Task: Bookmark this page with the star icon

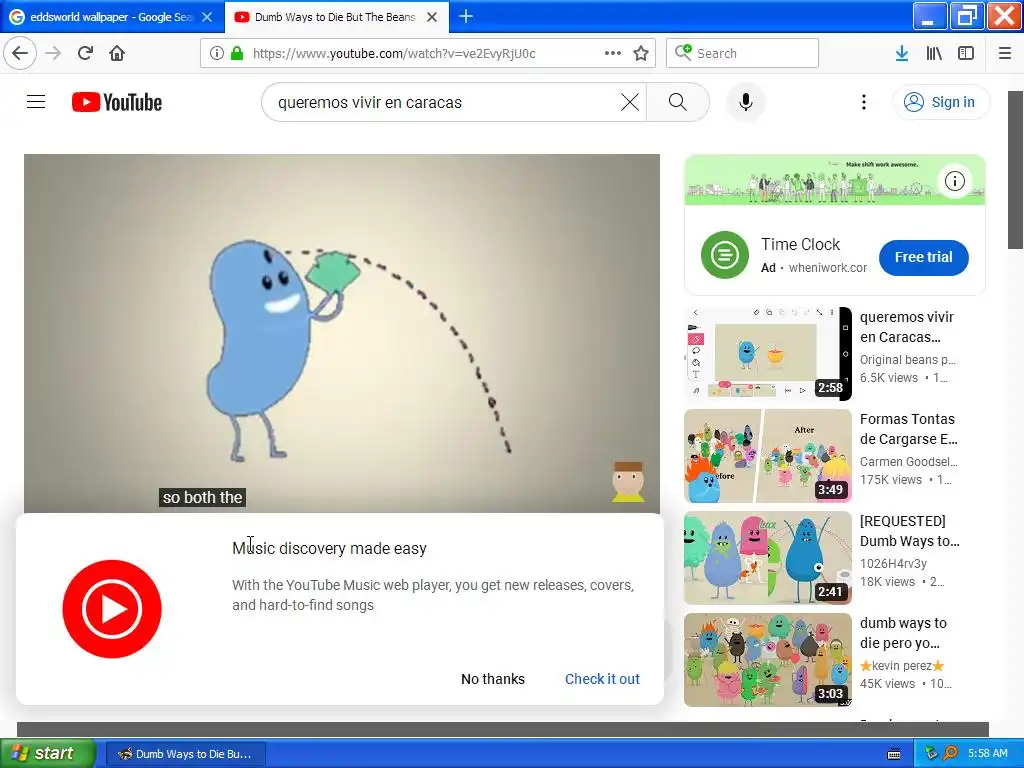Action: click(641, 54)
